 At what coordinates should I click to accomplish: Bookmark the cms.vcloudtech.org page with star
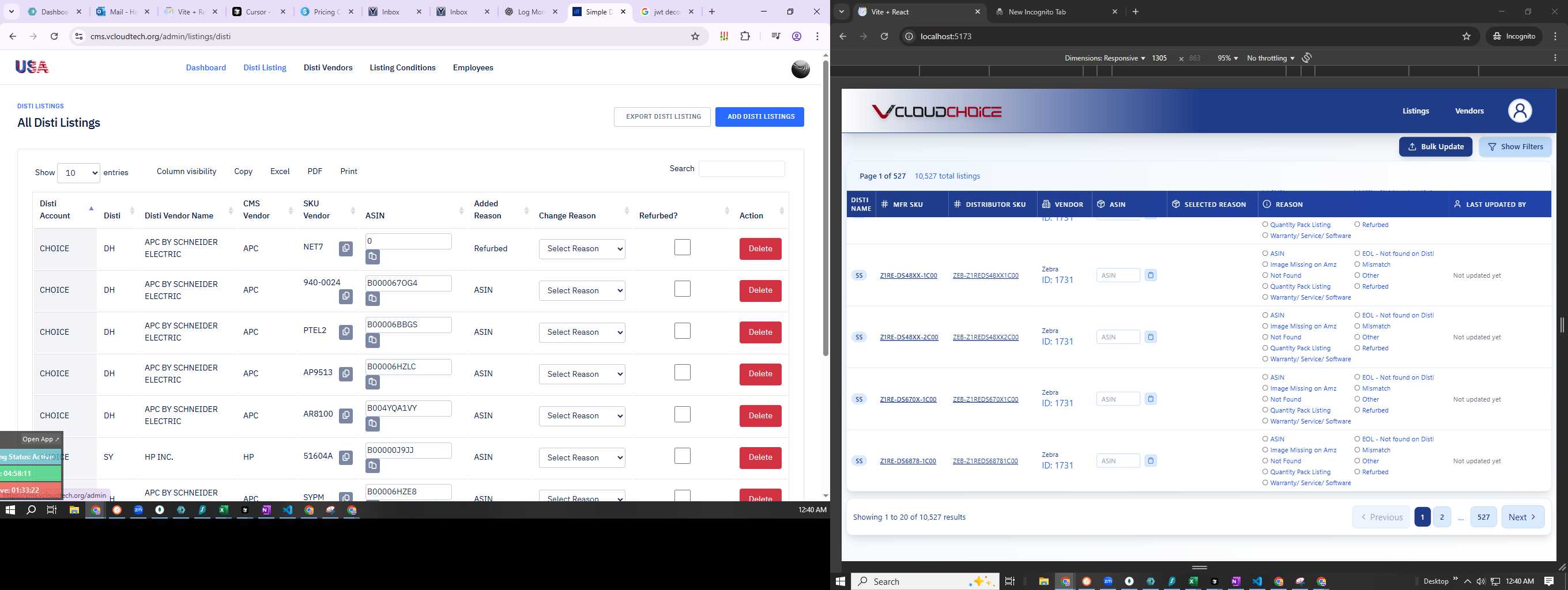[695, 36]
